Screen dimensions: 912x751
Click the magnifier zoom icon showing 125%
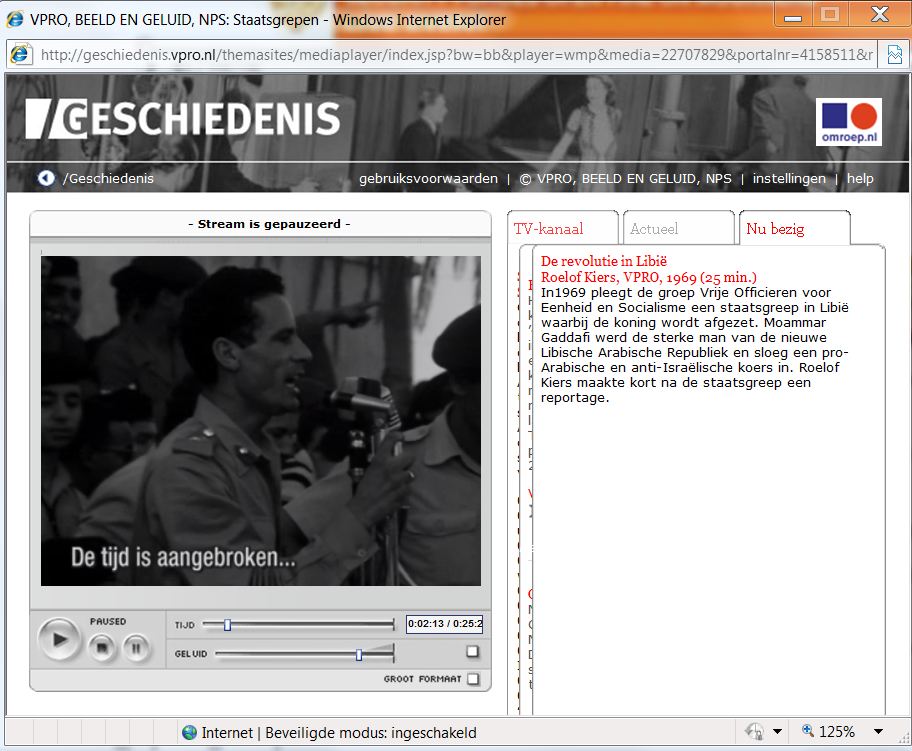pos(807,732)
